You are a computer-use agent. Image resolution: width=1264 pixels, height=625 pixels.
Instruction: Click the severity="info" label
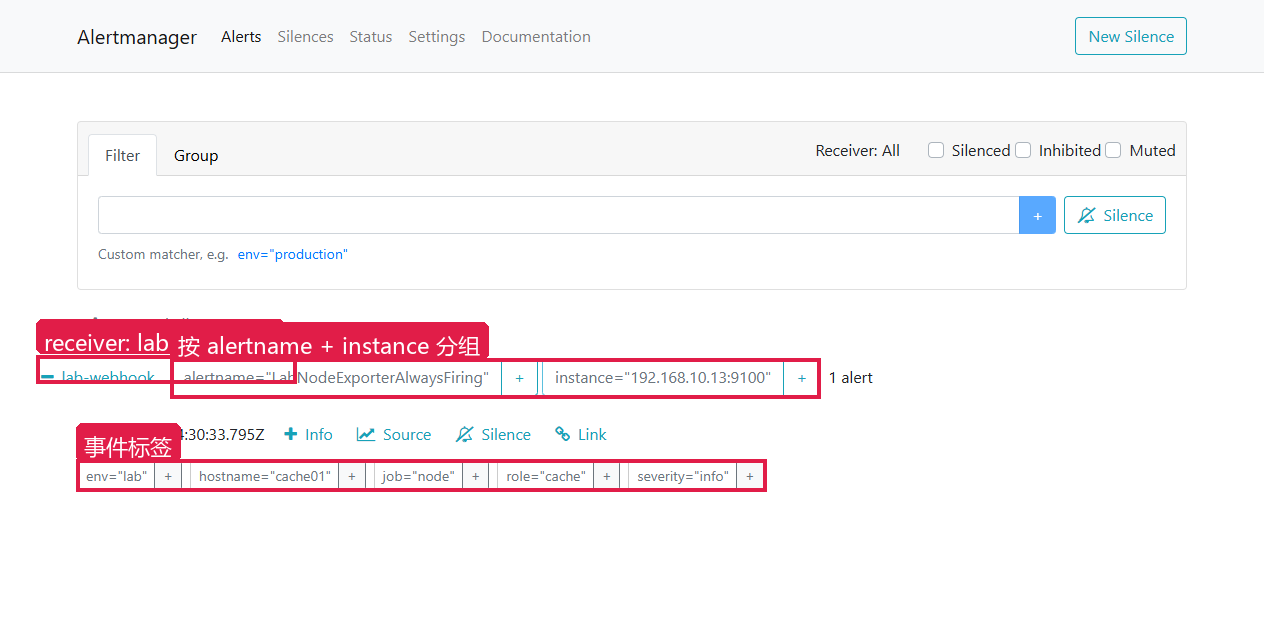click(683, 476)
